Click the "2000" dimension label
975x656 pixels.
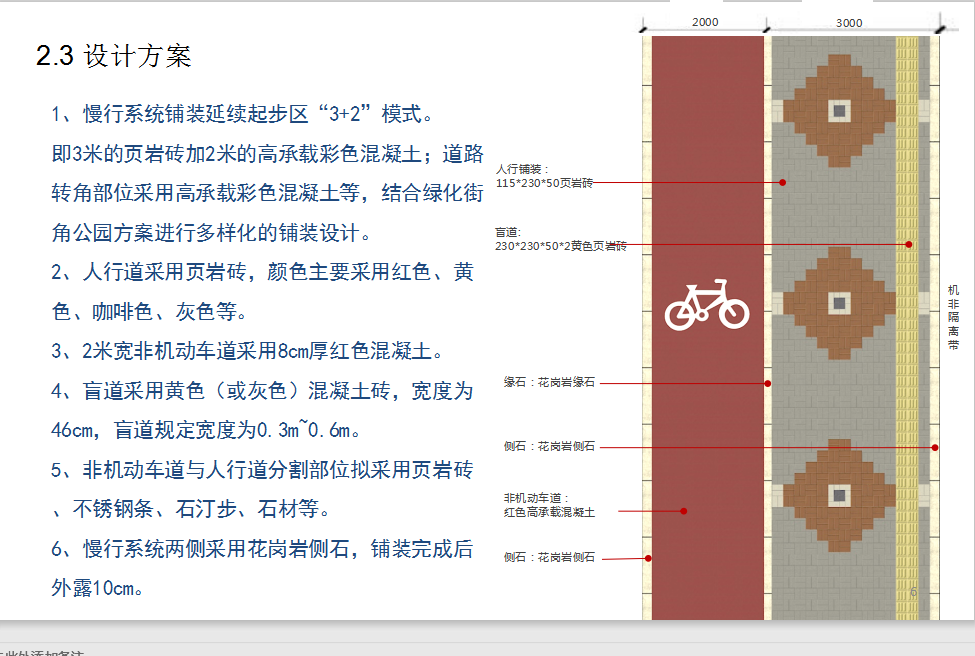pos(705,22)
